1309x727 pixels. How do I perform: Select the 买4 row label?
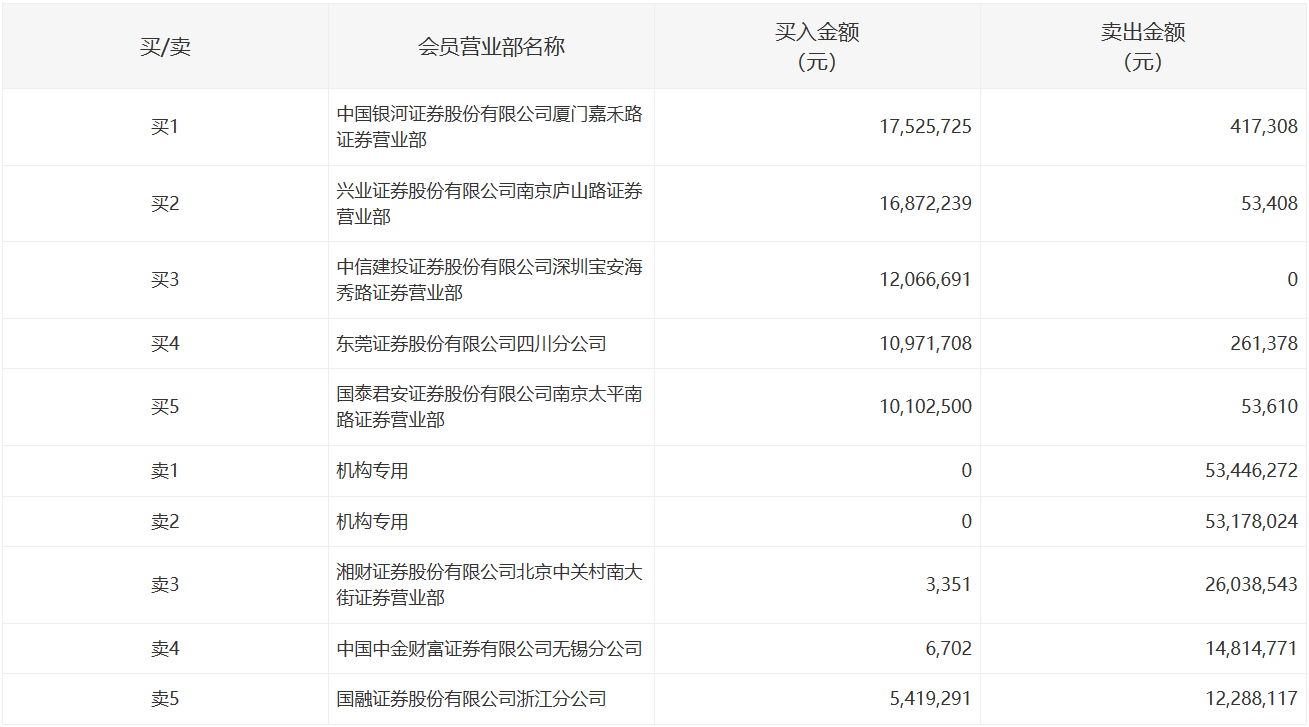165,344
